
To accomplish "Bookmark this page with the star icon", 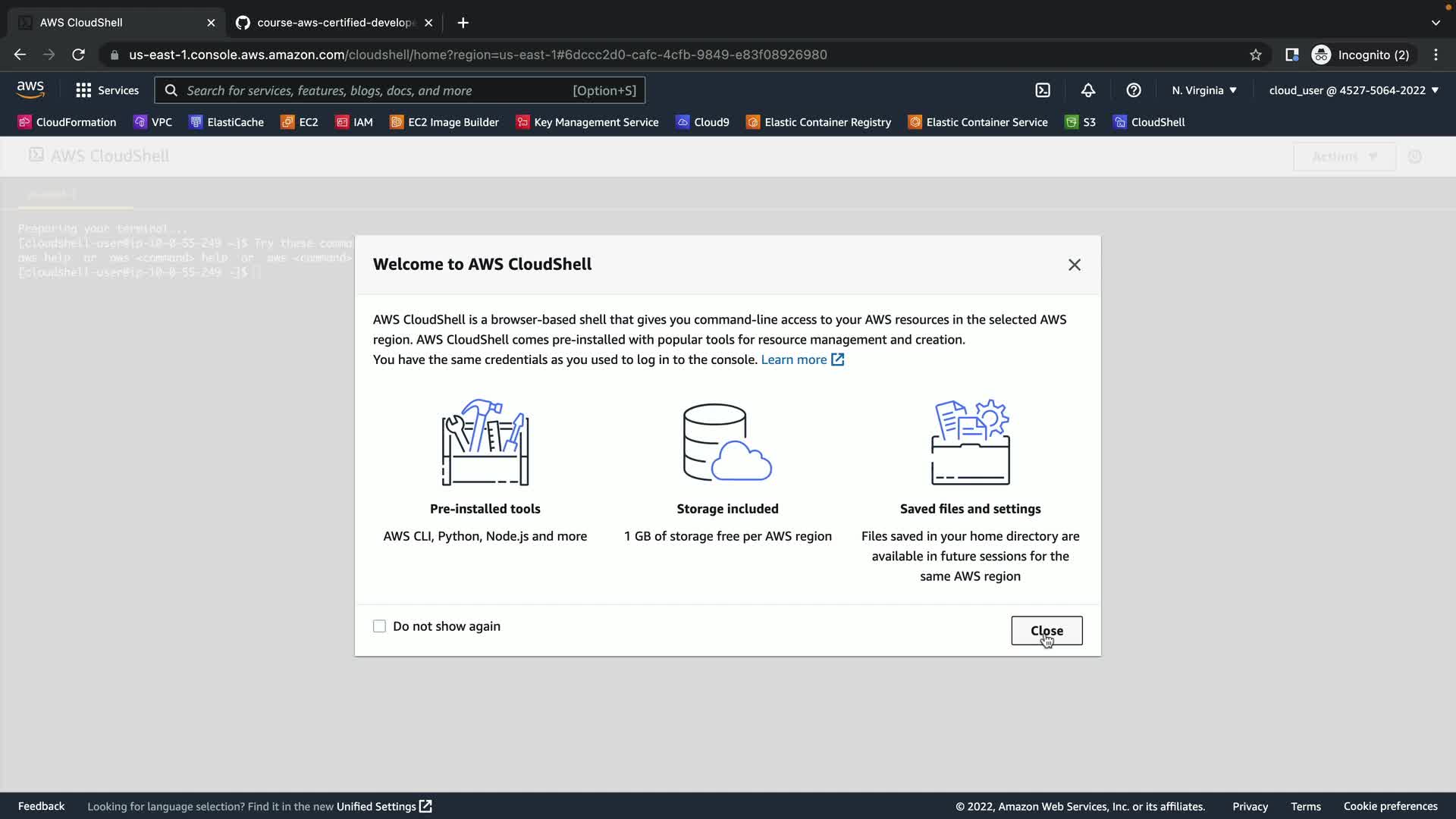I will [x=1256, y=55].
